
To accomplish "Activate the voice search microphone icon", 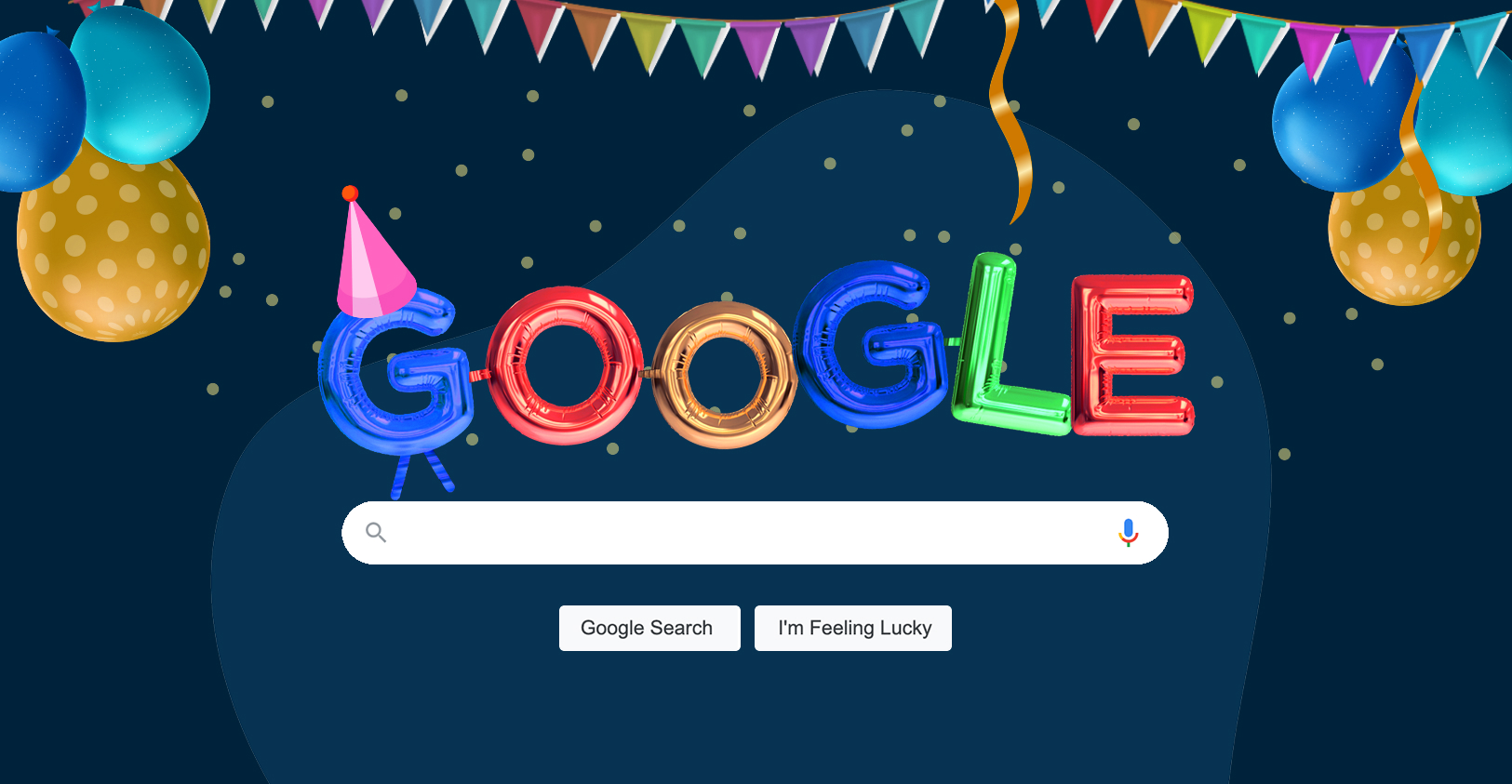I will coord(1128,532).
